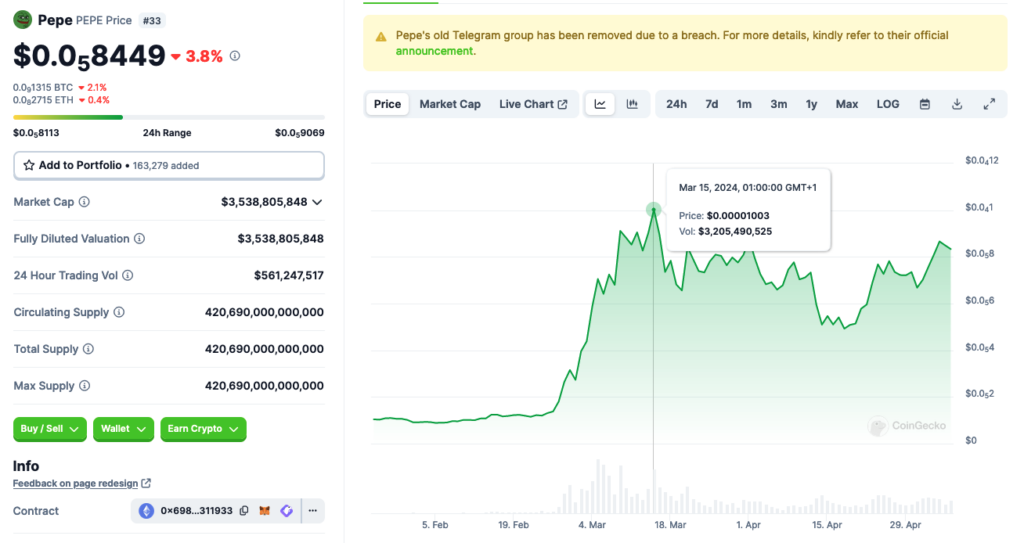Toggle the LOG scale on the chart
This screenshot has width=1024, height=543.
[888, 104]
